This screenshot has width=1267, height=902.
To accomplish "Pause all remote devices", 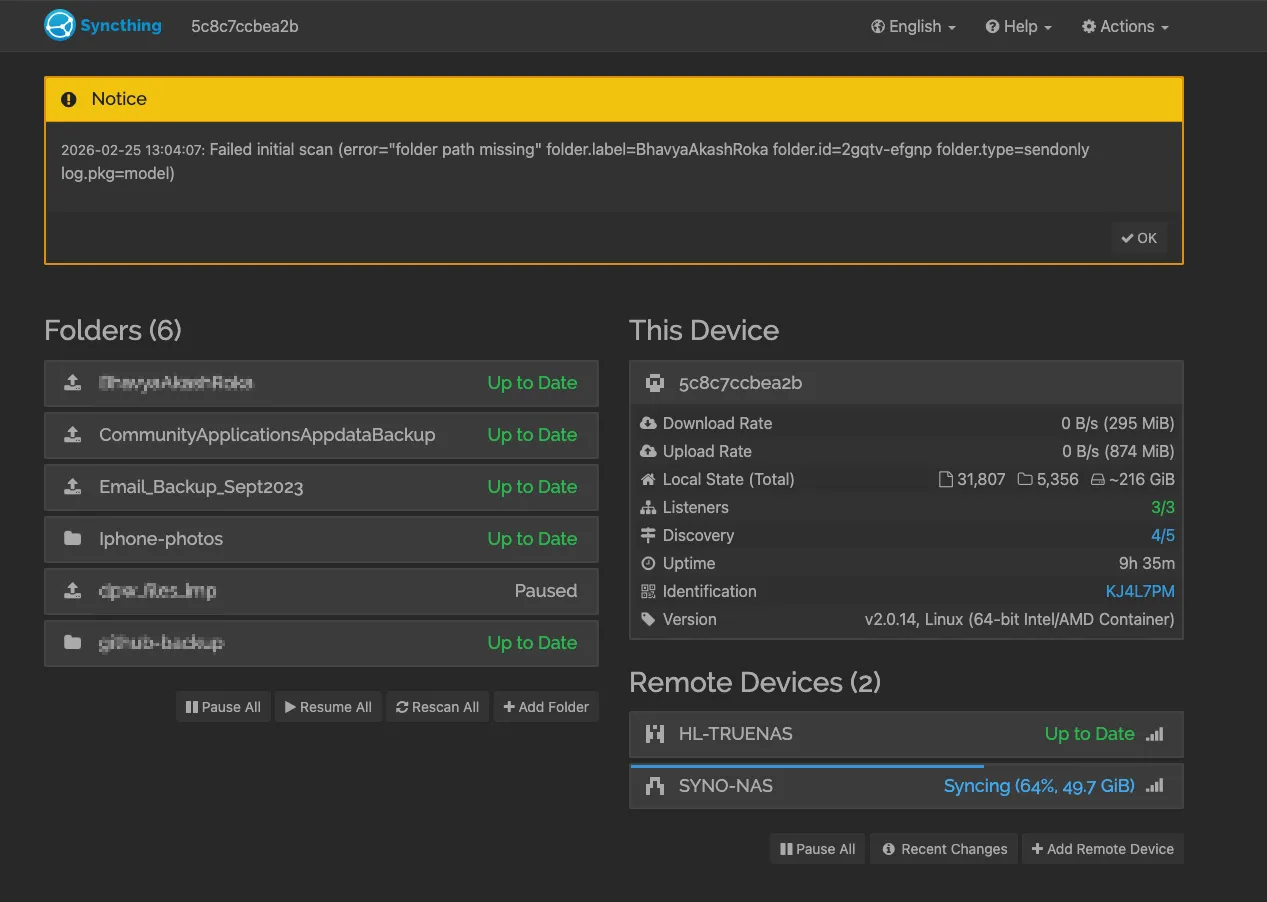I will tap(818, 849).
